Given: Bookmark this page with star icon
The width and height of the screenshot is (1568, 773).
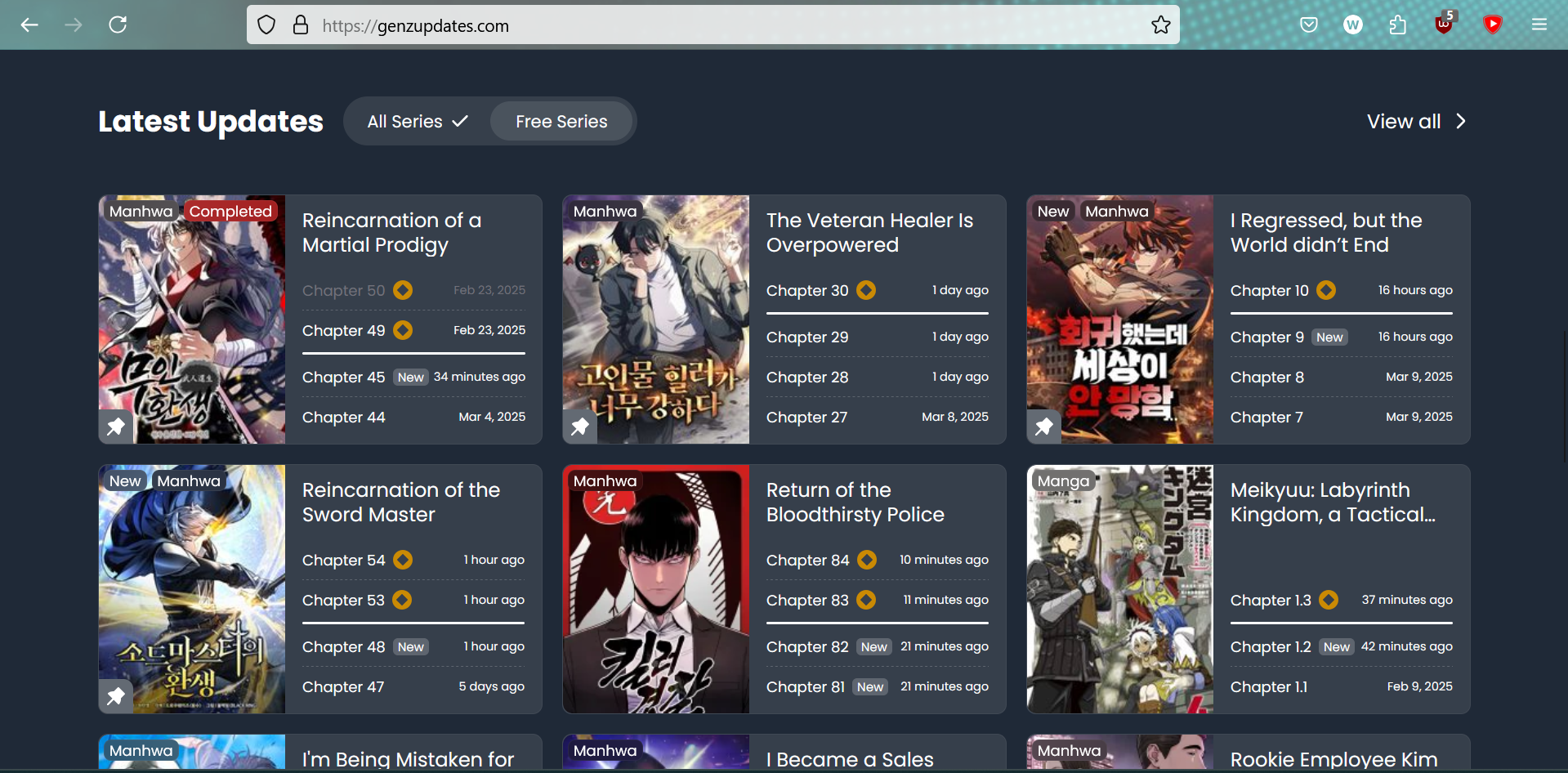Looking at the screenshot, I should 1160,25.
